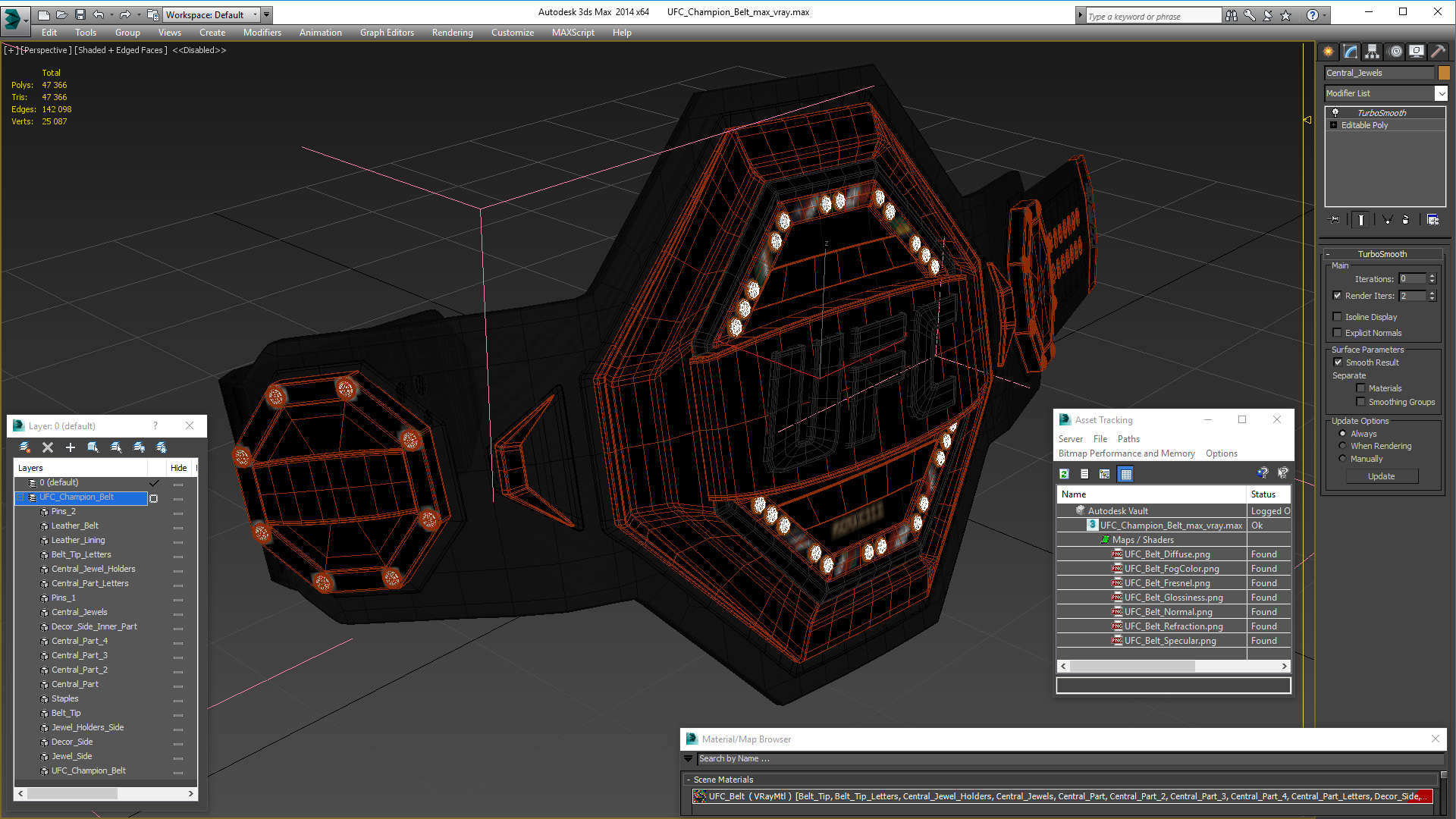
Task: Create a new scene file
Action: point(43,14)
